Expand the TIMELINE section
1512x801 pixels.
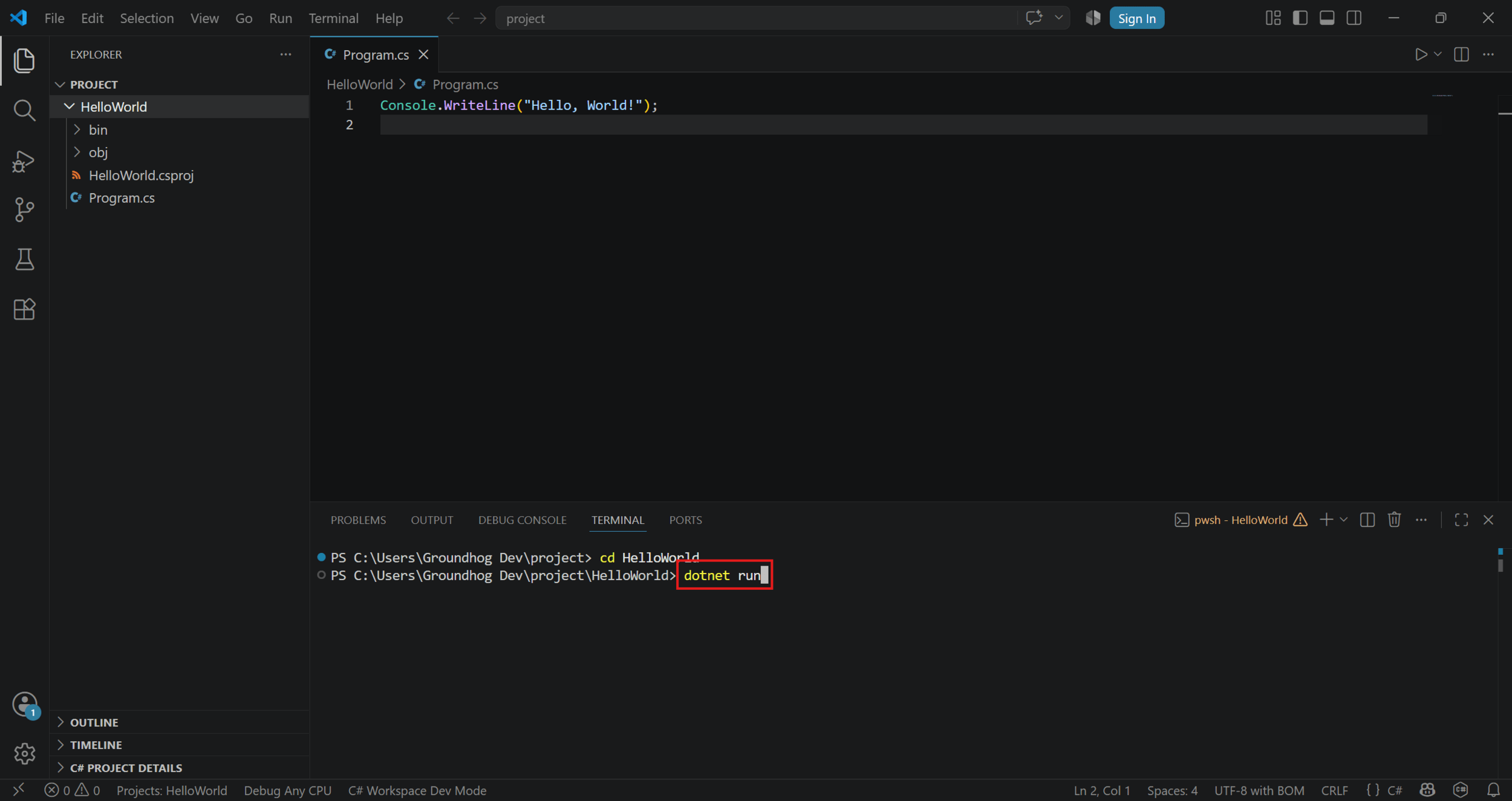click(x=179, y=745)
